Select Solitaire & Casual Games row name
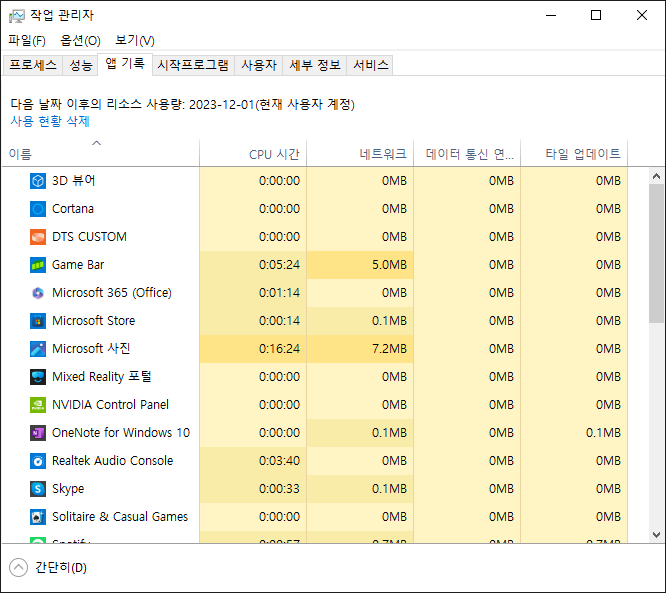 point(120,517)
